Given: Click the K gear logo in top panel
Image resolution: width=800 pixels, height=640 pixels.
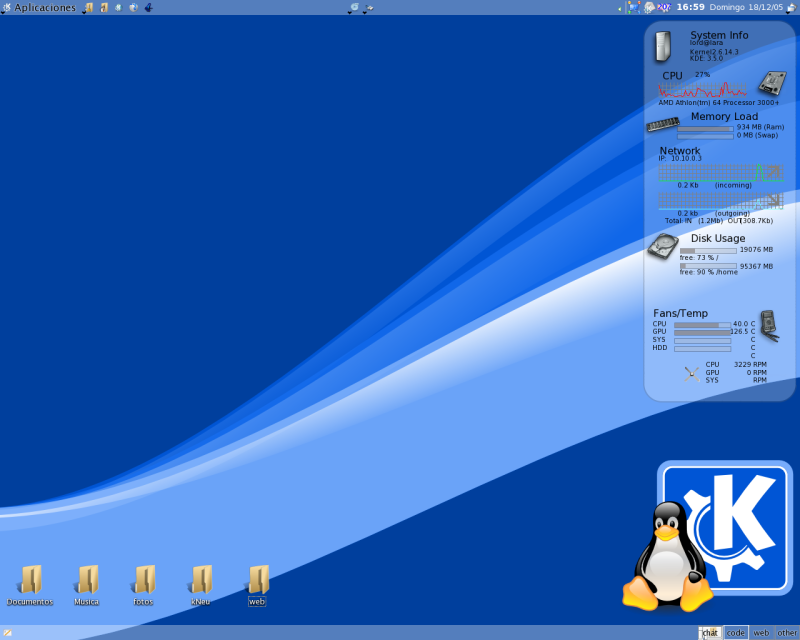Looking at the screenshot, I should coord(6,8).
